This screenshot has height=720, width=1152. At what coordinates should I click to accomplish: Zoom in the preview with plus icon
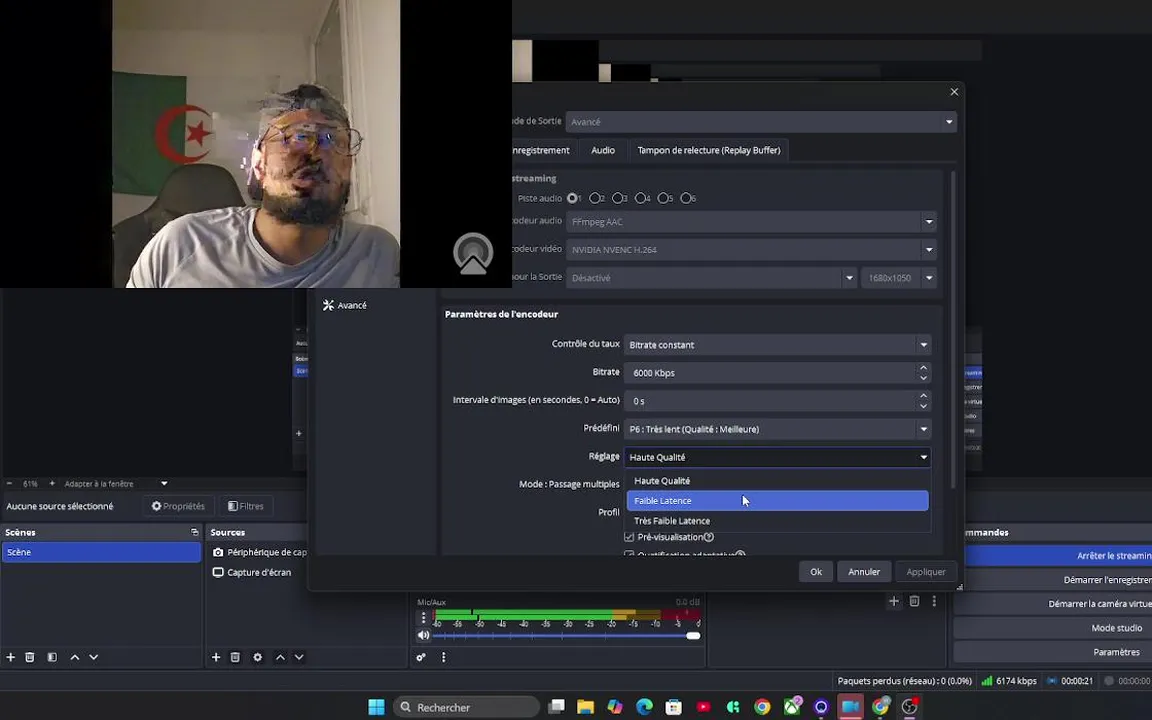tap(52, 483)
